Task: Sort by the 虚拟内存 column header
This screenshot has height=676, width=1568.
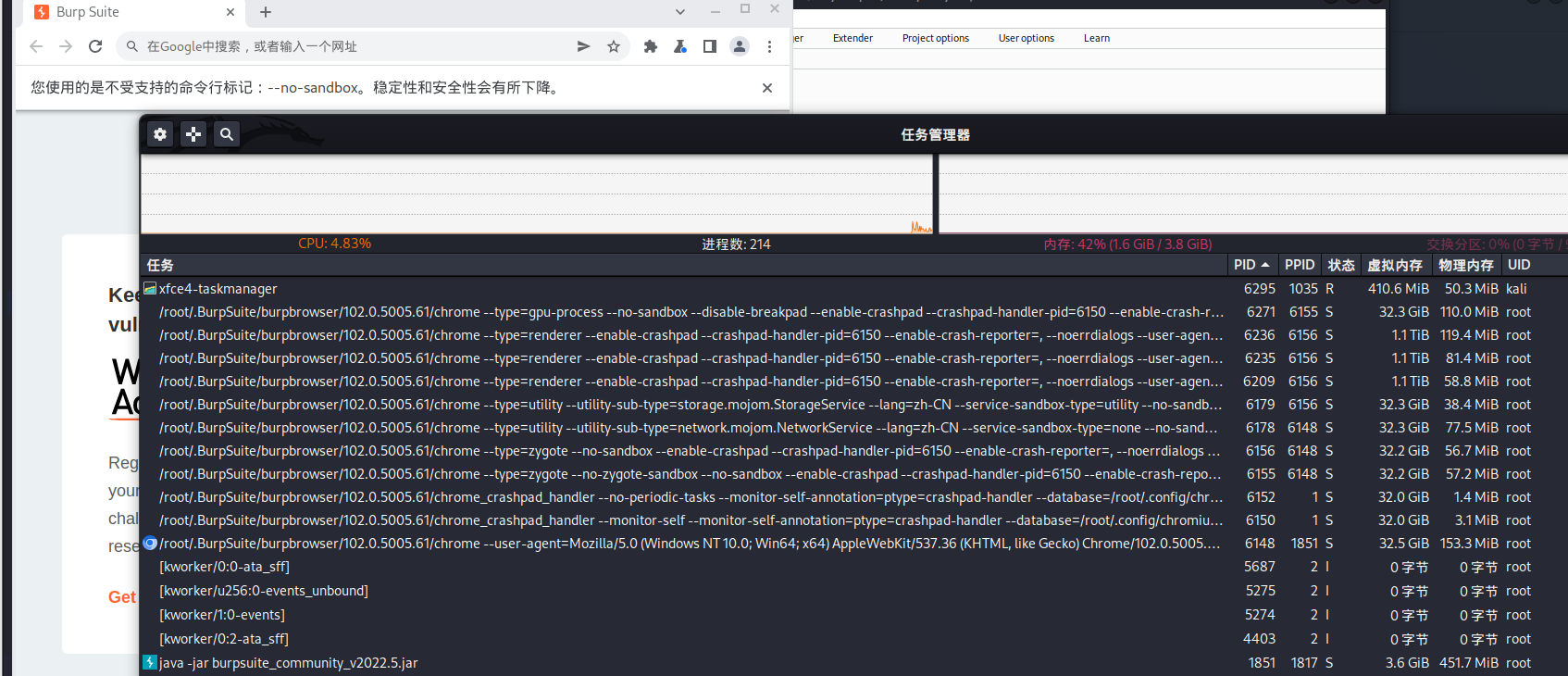Action: (1395, 265)
